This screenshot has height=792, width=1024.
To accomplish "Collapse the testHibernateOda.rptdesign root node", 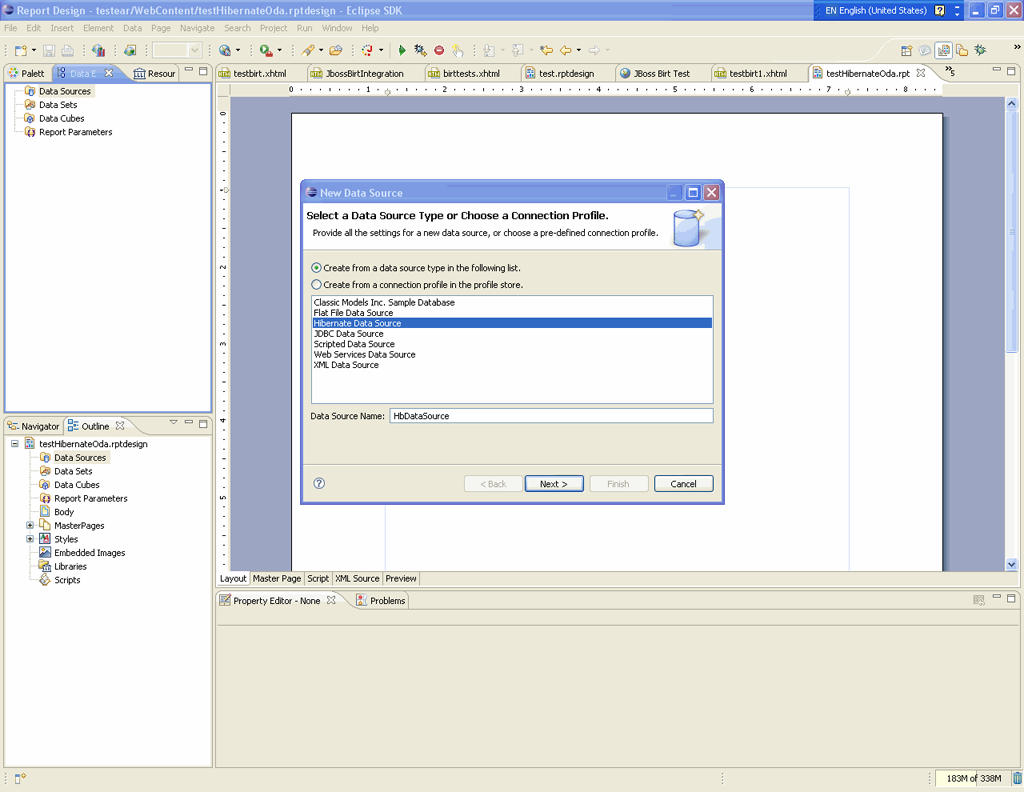I will tap(15, 444).
